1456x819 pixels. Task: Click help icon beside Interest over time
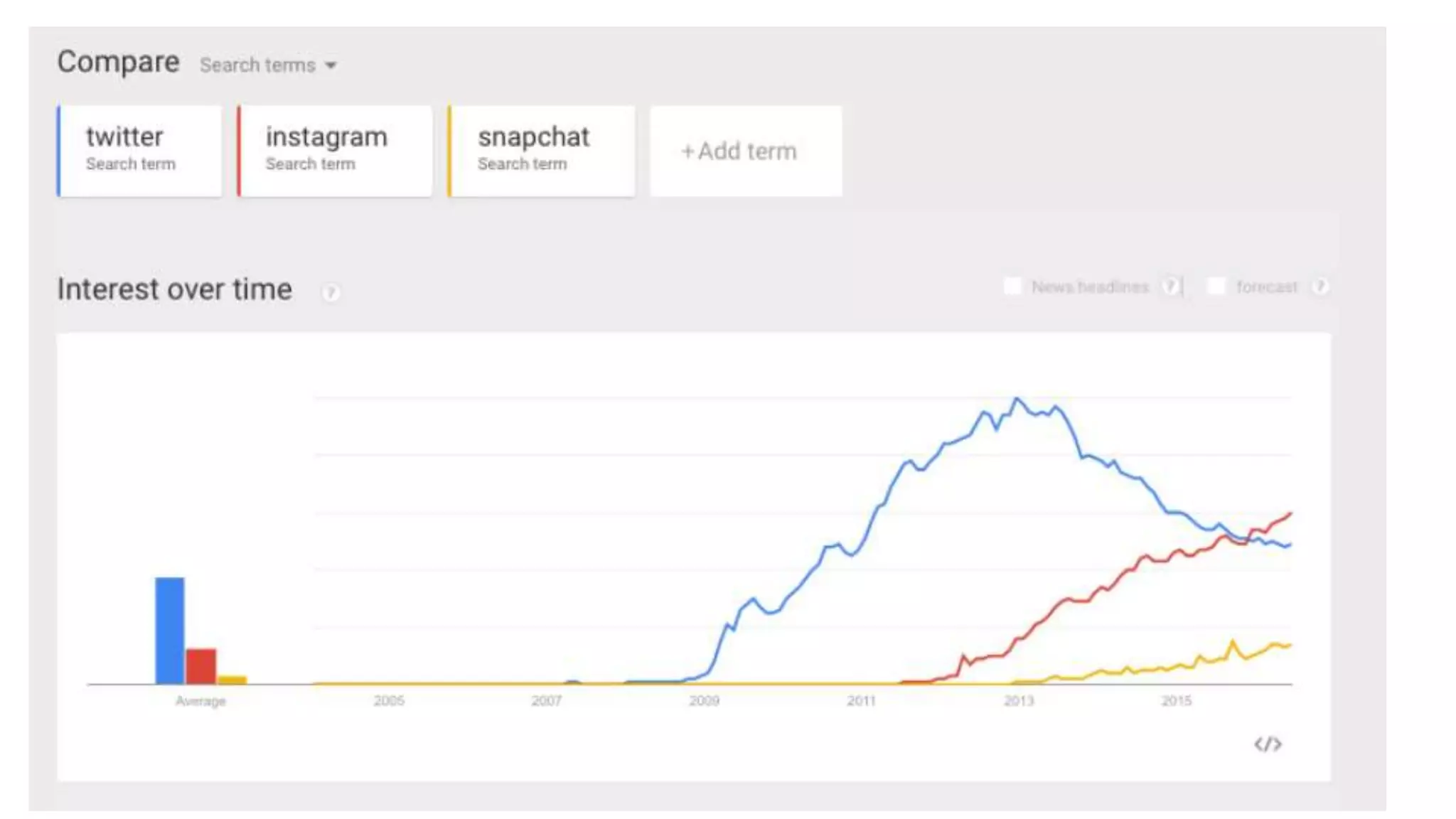pos(331,292)
